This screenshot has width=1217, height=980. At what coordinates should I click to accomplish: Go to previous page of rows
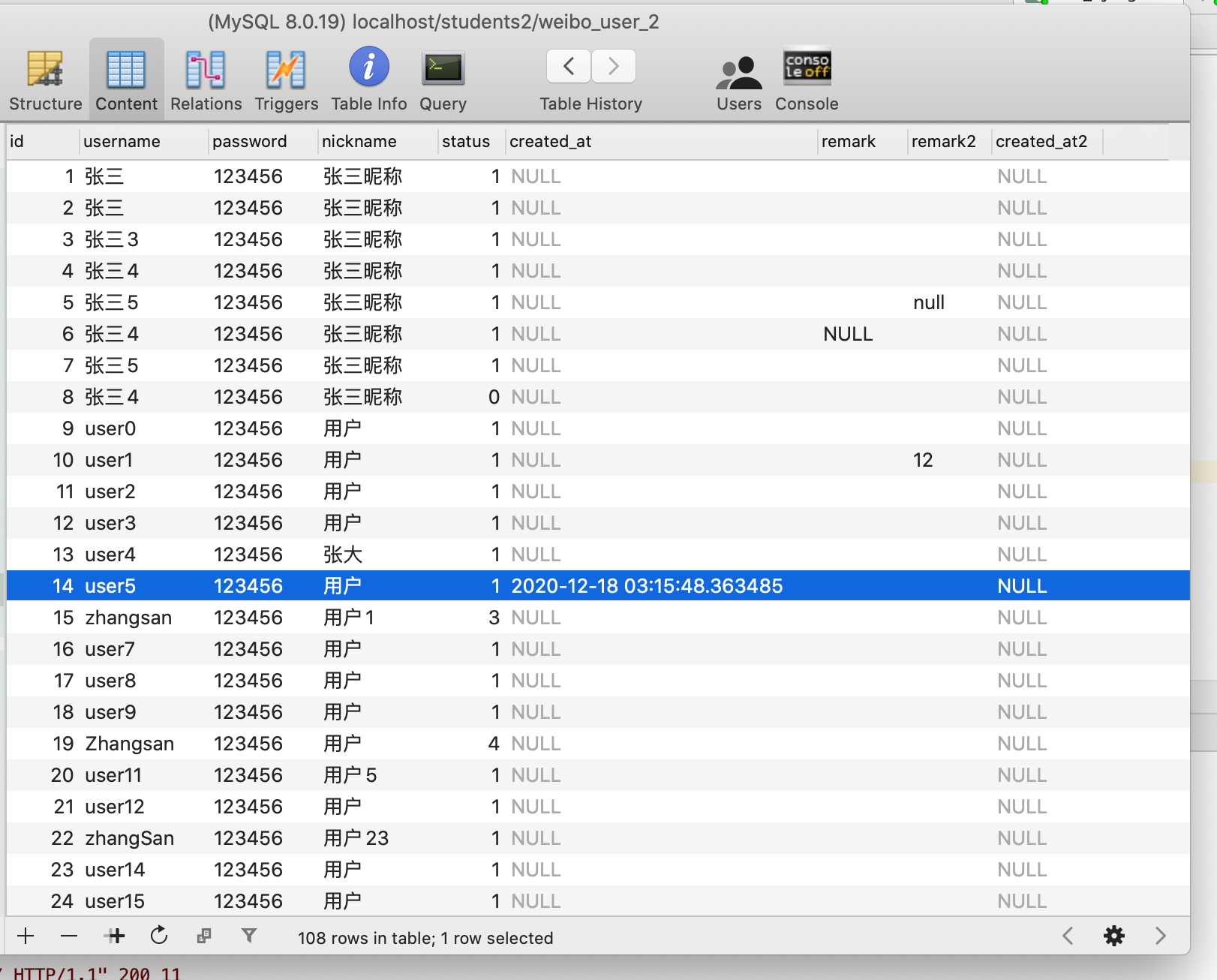pyautogui.click(x=1068, y=936)
